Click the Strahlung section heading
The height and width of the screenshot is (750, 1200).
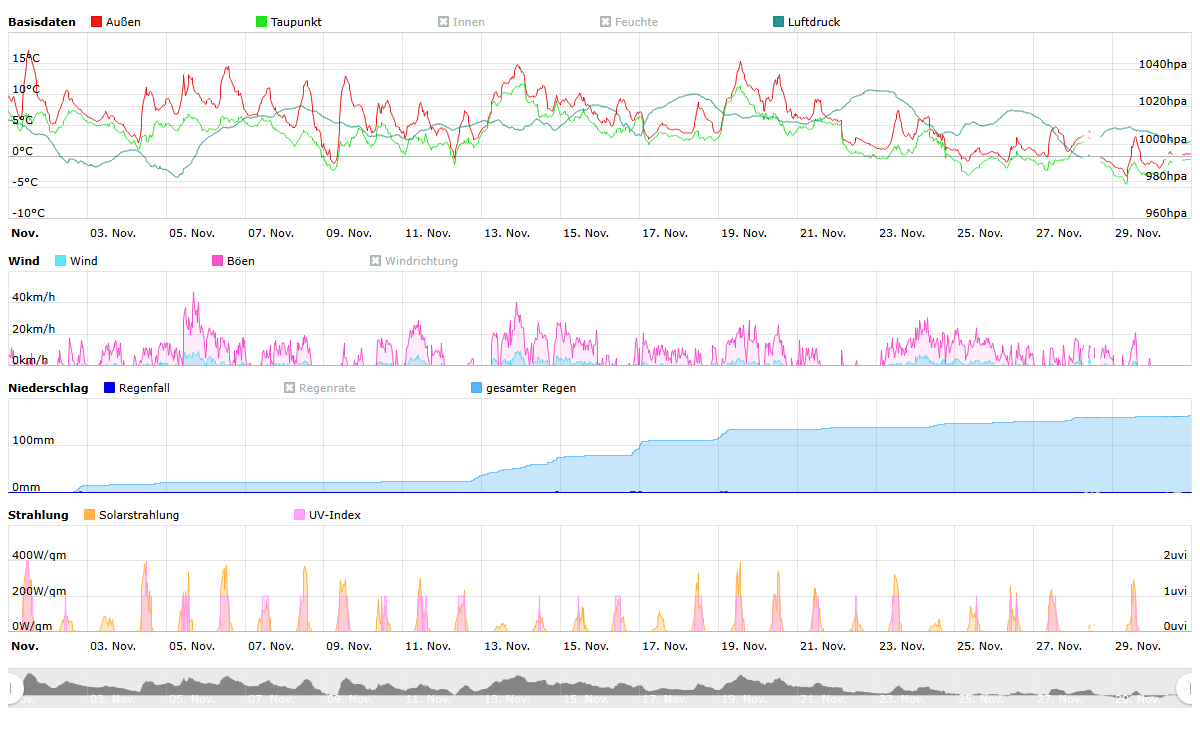(x=38, y=515)
